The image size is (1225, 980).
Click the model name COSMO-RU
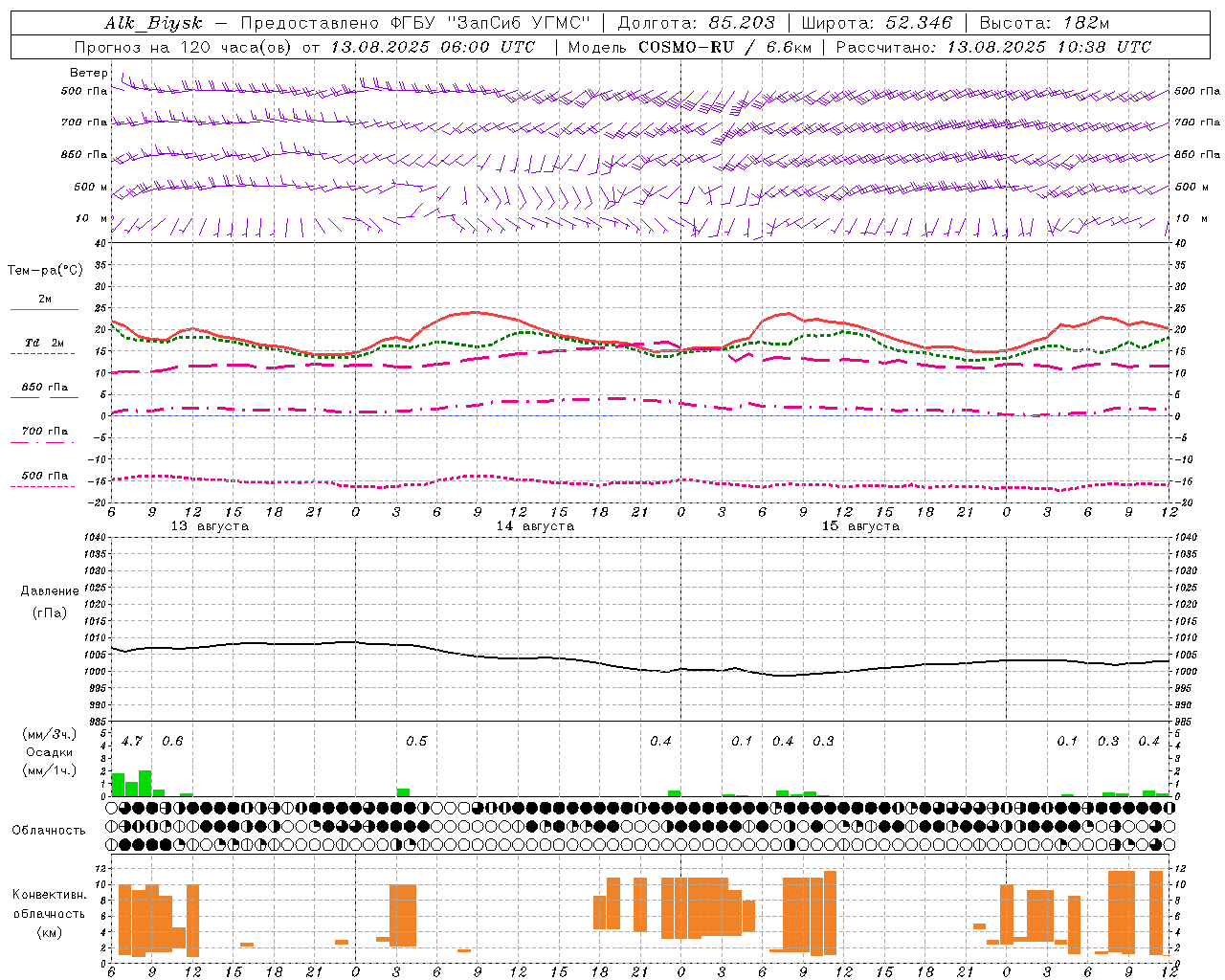click(x=686, y=47)
